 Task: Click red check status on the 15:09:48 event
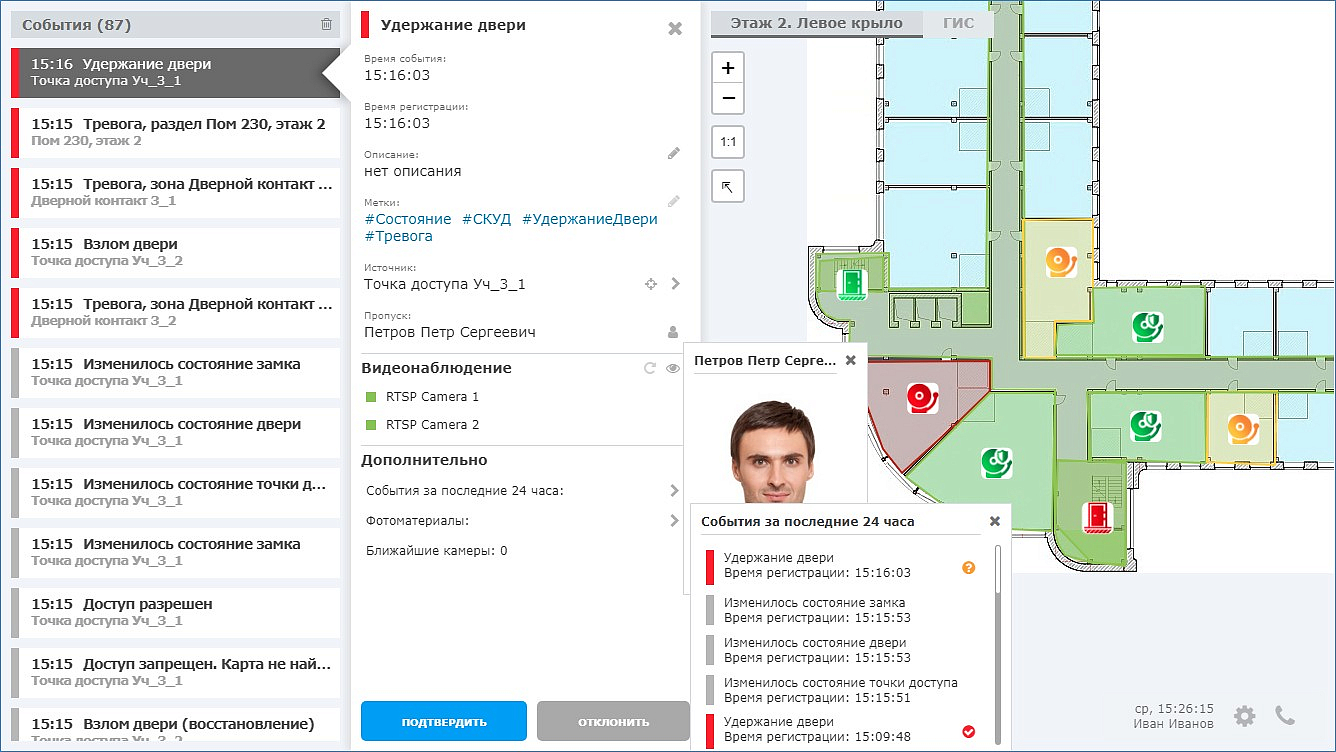tap(967, 730)
